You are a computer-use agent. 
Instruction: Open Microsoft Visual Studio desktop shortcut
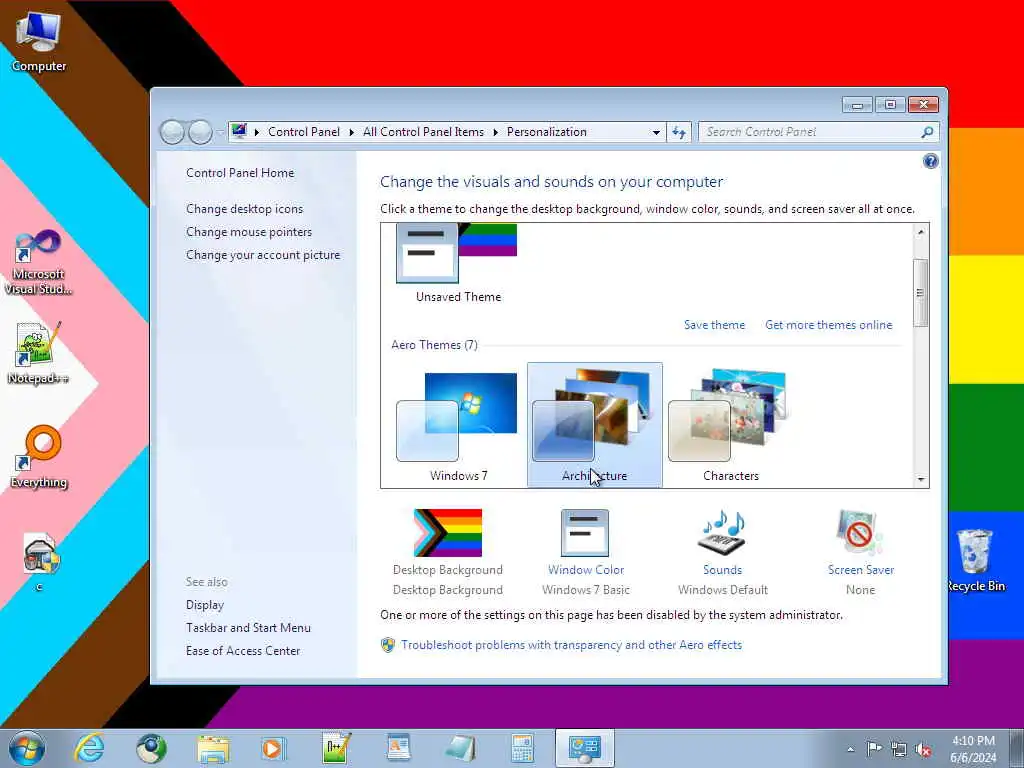39,263
